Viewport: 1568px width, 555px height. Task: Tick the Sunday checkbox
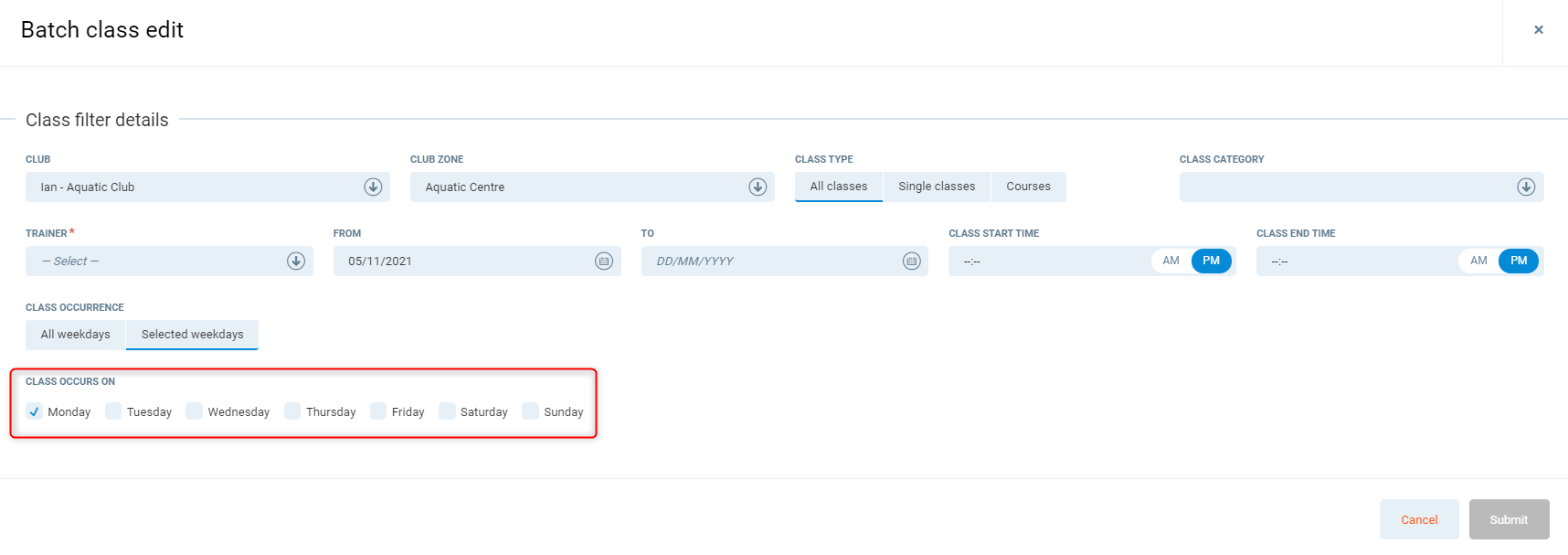click(x=530, y=411)
